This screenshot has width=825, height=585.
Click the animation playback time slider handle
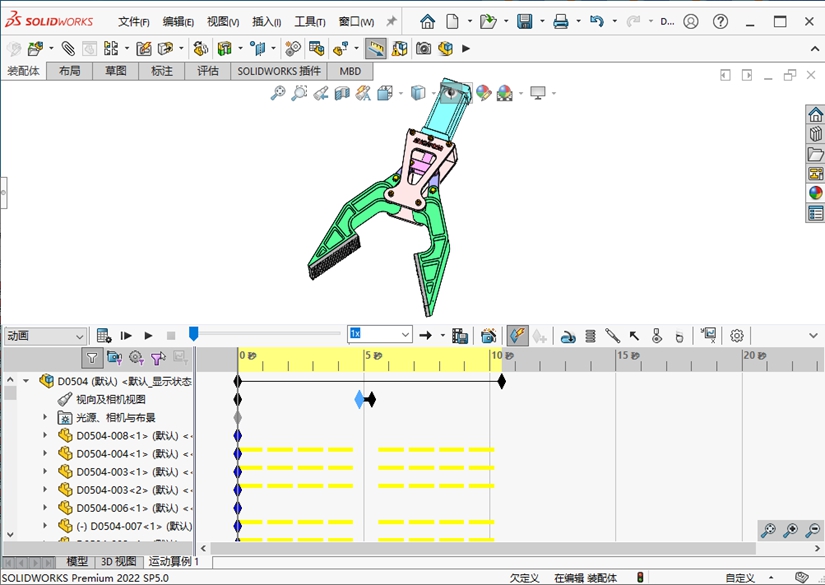(x=194, y=334)
